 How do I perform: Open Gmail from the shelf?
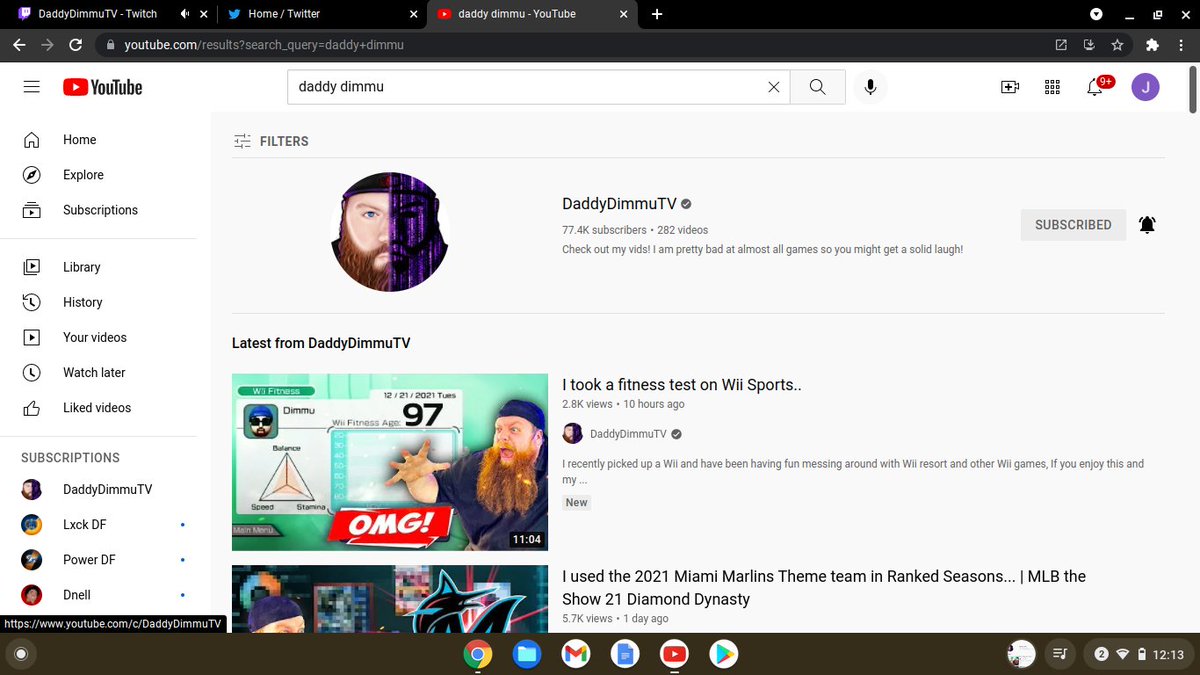point(575,654)
